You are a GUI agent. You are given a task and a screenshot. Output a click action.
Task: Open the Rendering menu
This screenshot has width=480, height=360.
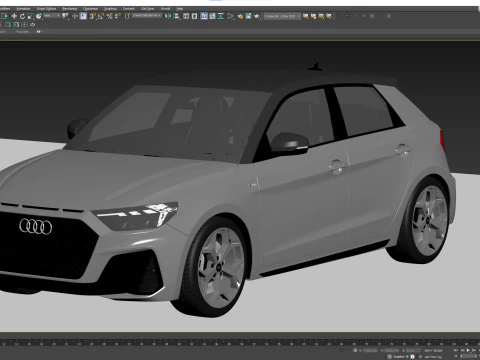click(70, 9)
